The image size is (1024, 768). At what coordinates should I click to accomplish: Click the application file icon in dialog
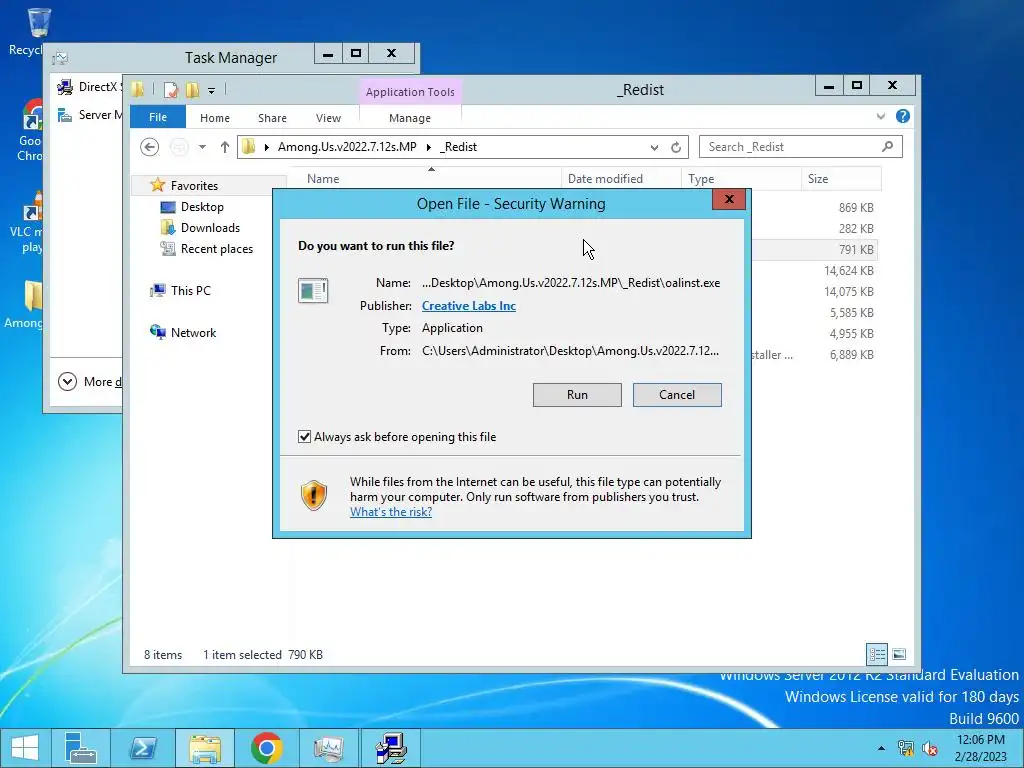coord(313,291)
